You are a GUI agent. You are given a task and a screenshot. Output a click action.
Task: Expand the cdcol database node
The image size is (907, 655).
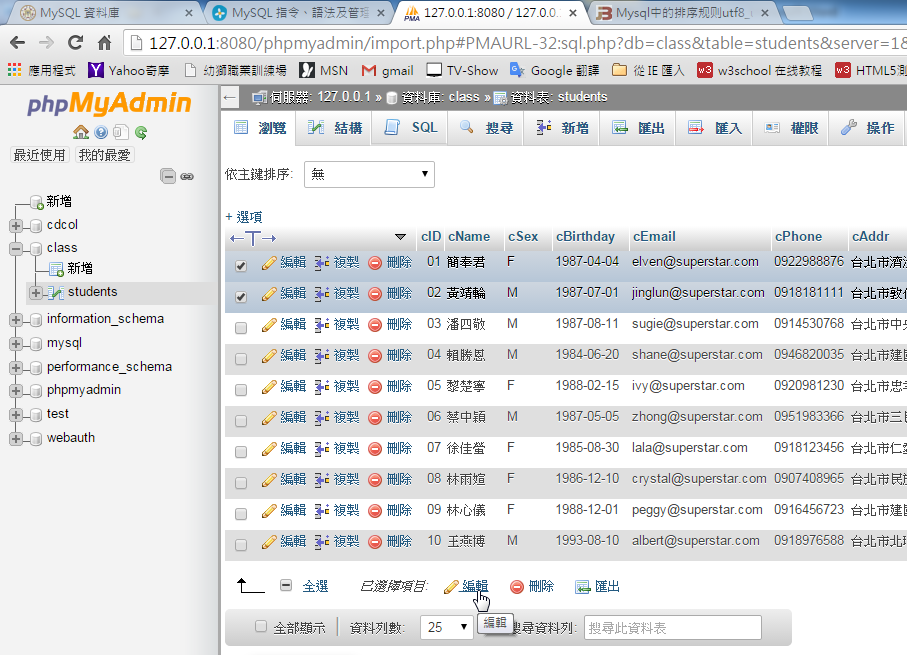16,226
